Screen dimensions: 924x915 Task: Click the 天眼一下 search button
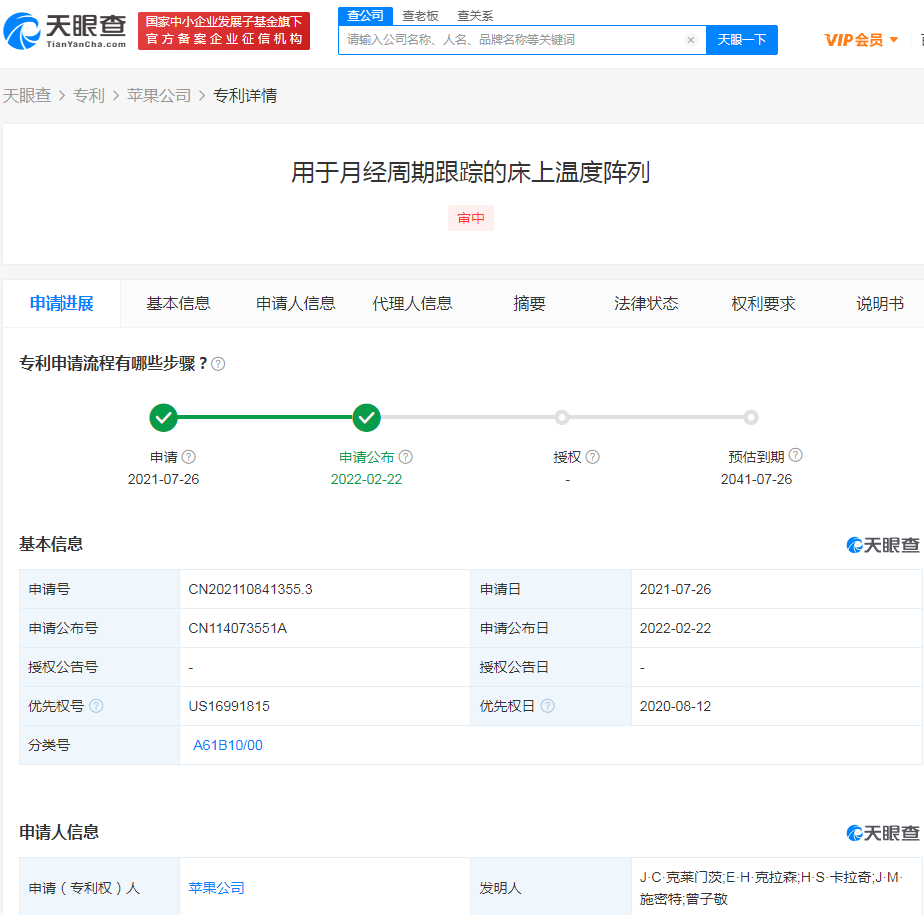[x=742, y=40]
